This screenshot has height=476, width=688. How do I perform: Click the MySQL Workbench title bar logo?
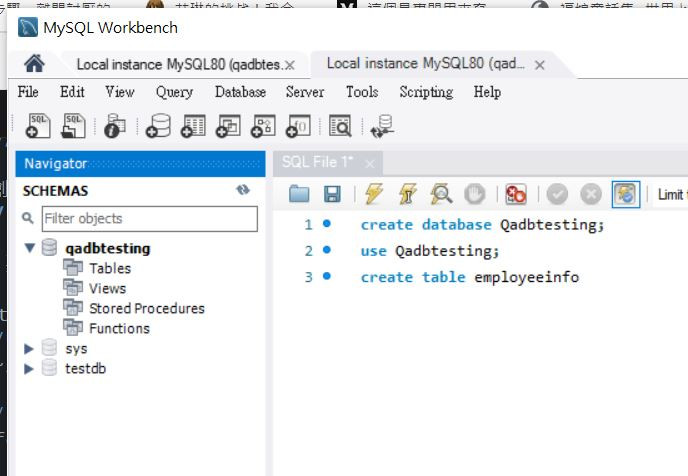click(28, 27)
